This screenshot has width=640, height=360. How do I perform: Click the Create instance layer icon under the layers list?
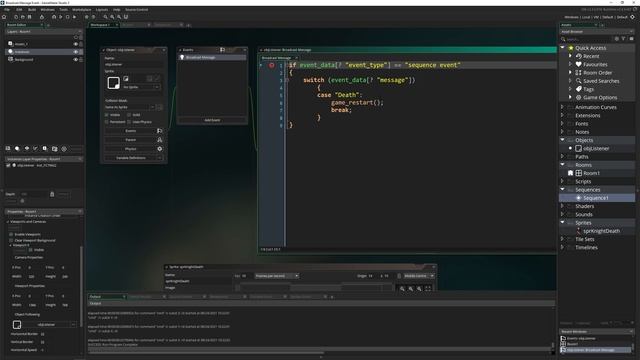click(17, 149)
